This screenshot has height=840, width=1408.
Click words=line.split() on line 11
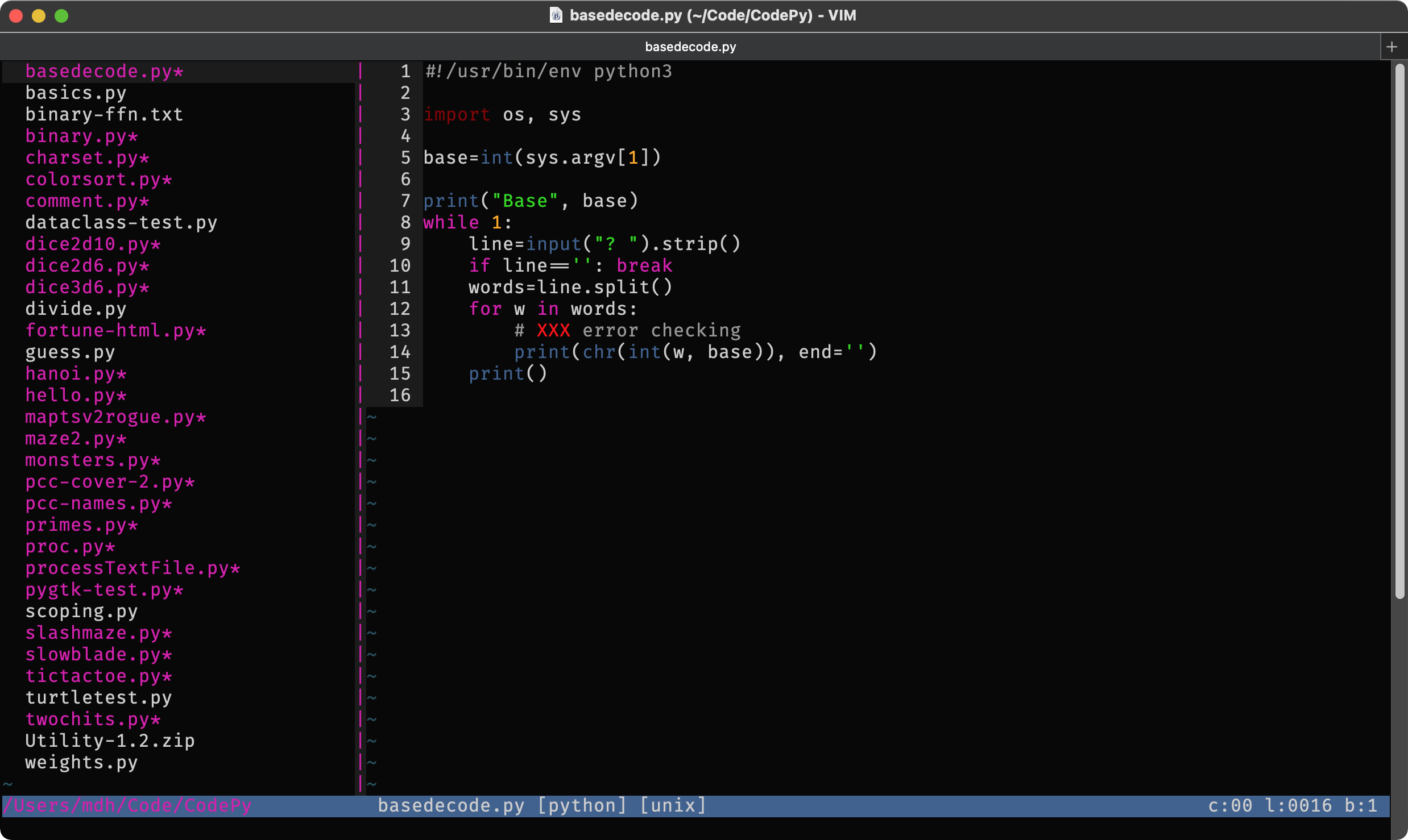[570, 287]
